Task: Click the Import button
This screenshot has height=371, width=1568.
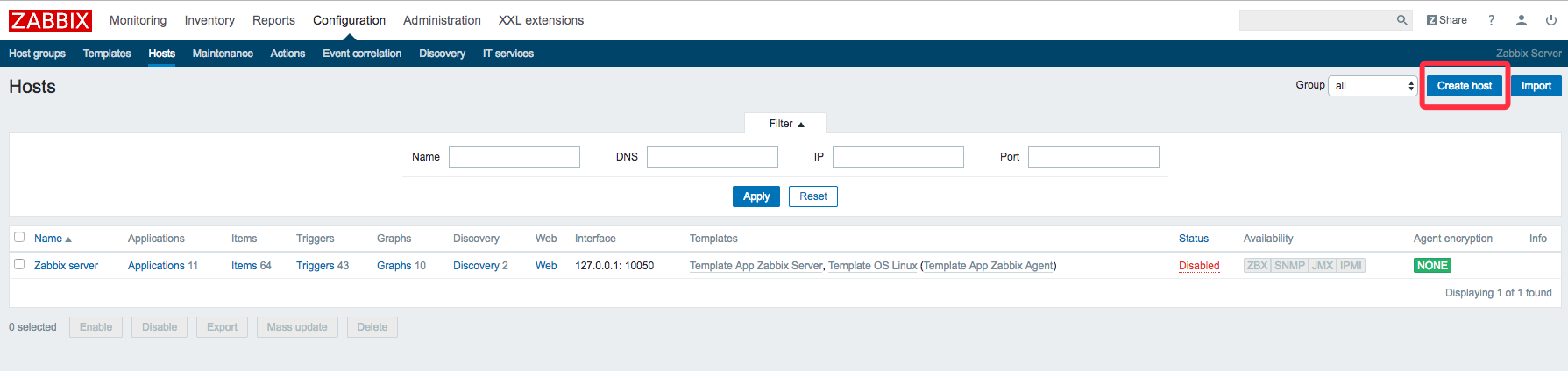Action: coord(1536,86)
